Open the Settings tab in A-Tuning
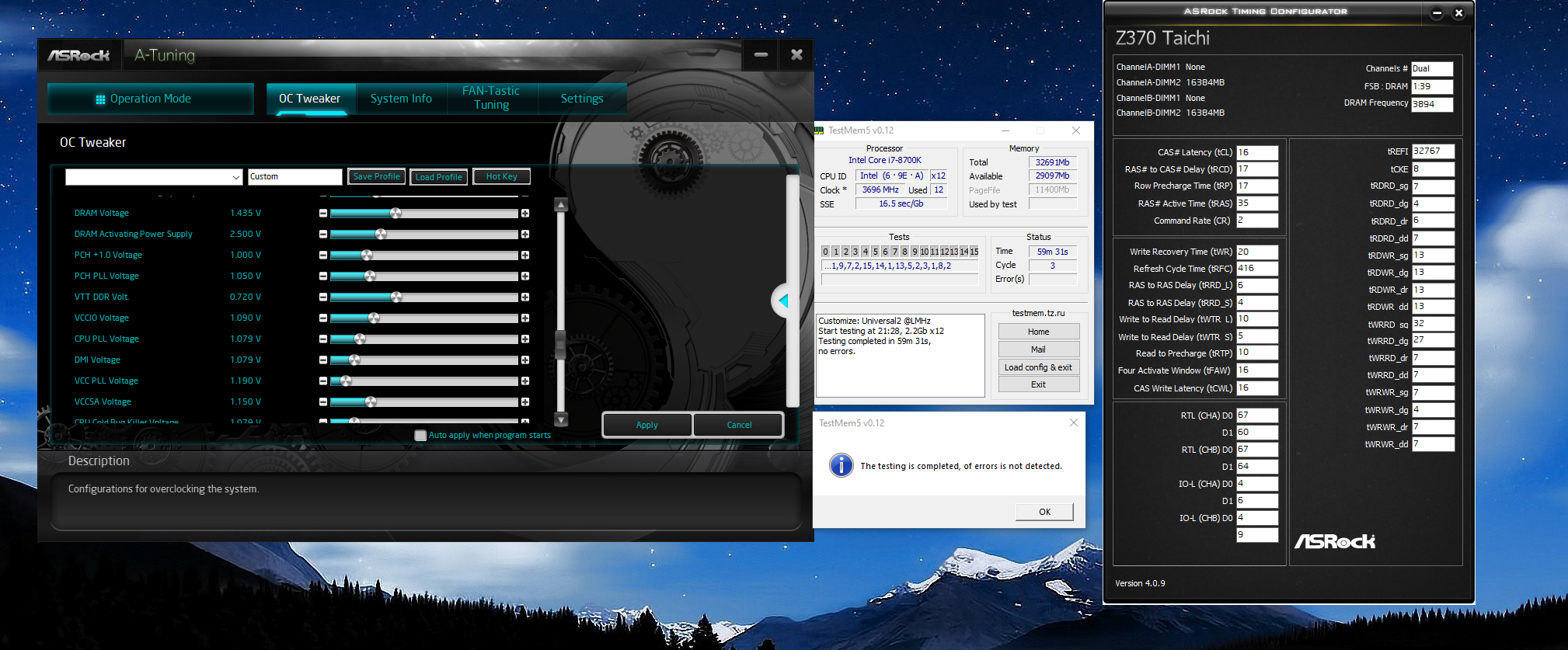Image resolution: width=1568 pixels, height=650 pixels. click(582, 99)
